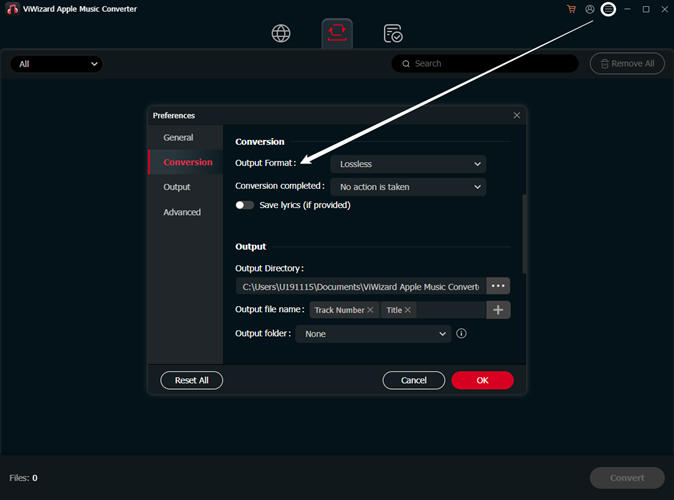Click the output folder info icon
Viewport: 674px width, 500px height.
pyautogui.click(x=461, y=334)
